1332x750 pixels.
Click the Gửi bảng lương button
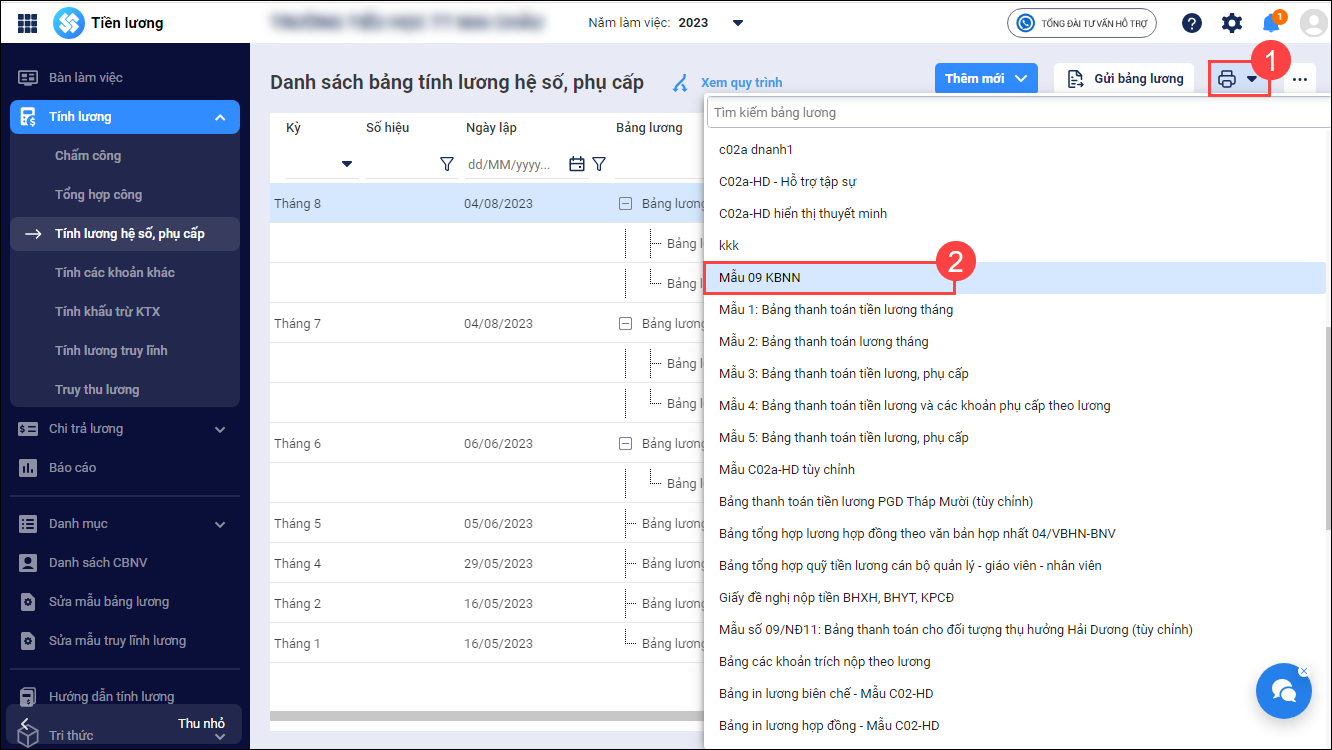point(1125,79)
